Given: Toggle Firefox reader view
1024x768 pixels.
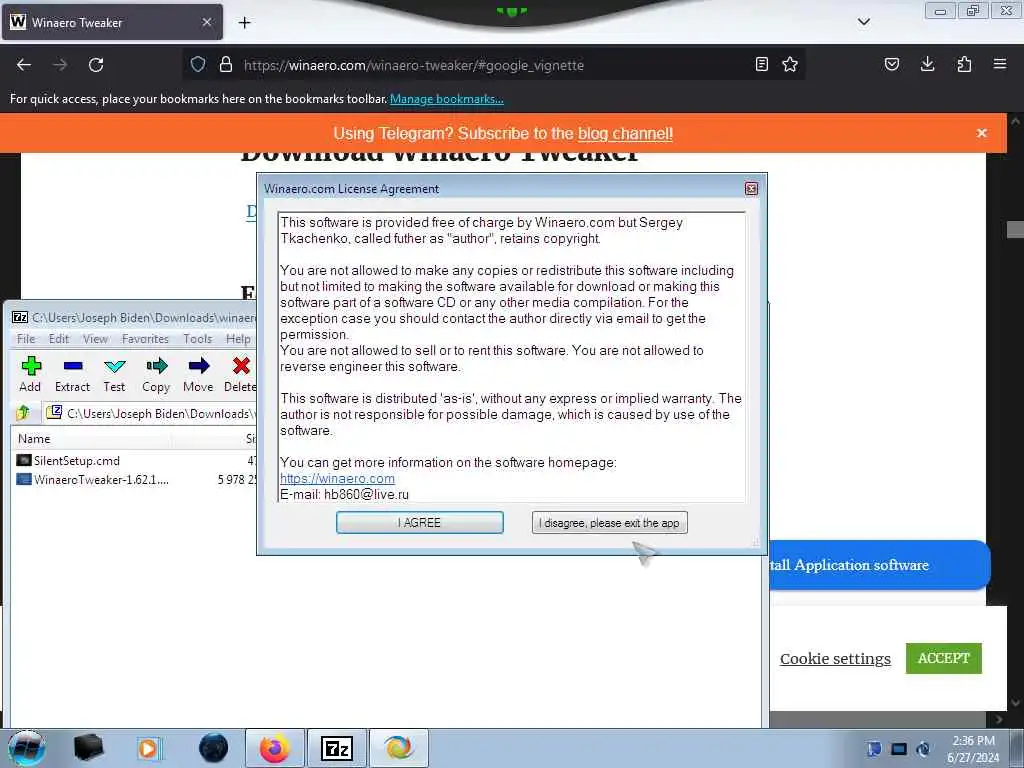Looking at the screenshot, I should [761, 64].
